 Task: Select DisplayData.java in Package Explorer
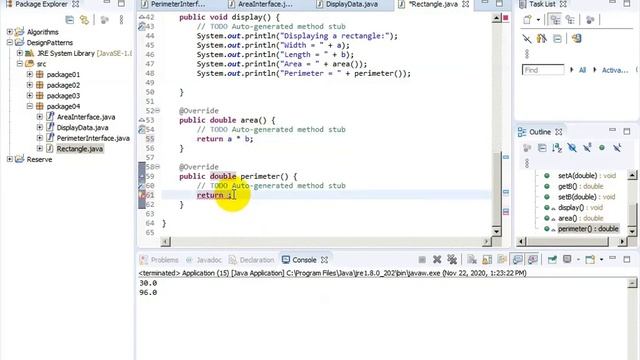click(x=82, y=127)
